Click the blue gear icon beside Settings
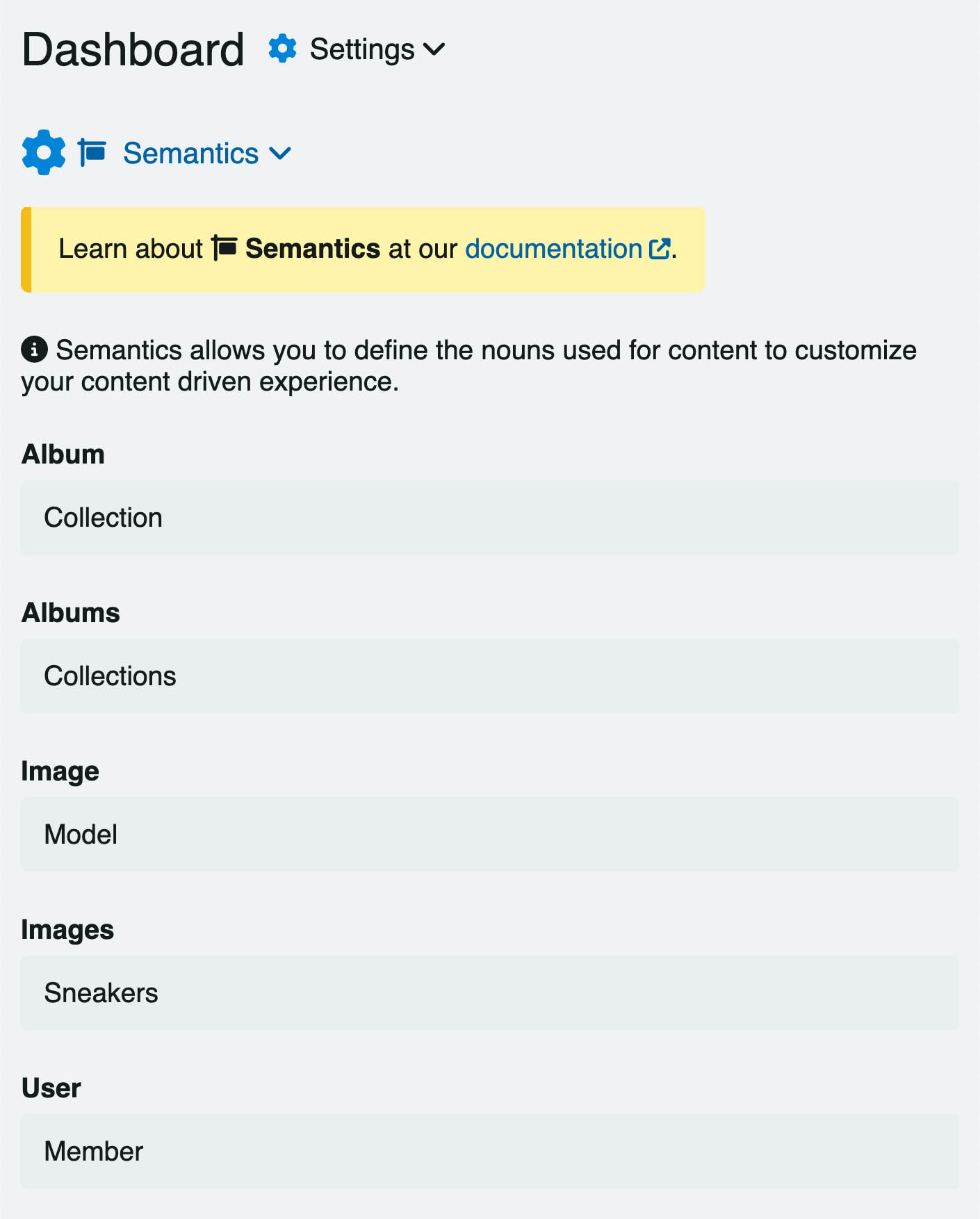Screen dimensions: 980x1219 [283, 49]
